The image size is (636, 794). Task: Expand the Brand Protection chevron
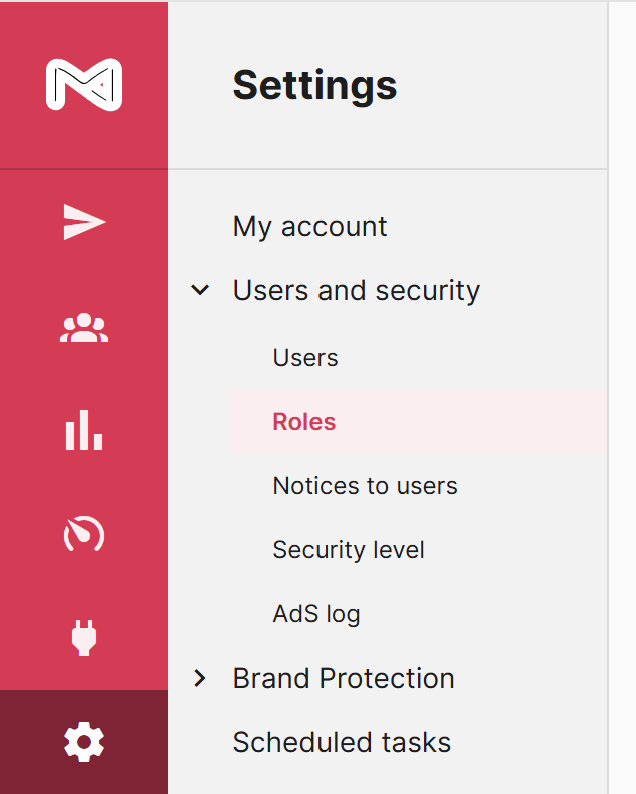tap(201, 678)
